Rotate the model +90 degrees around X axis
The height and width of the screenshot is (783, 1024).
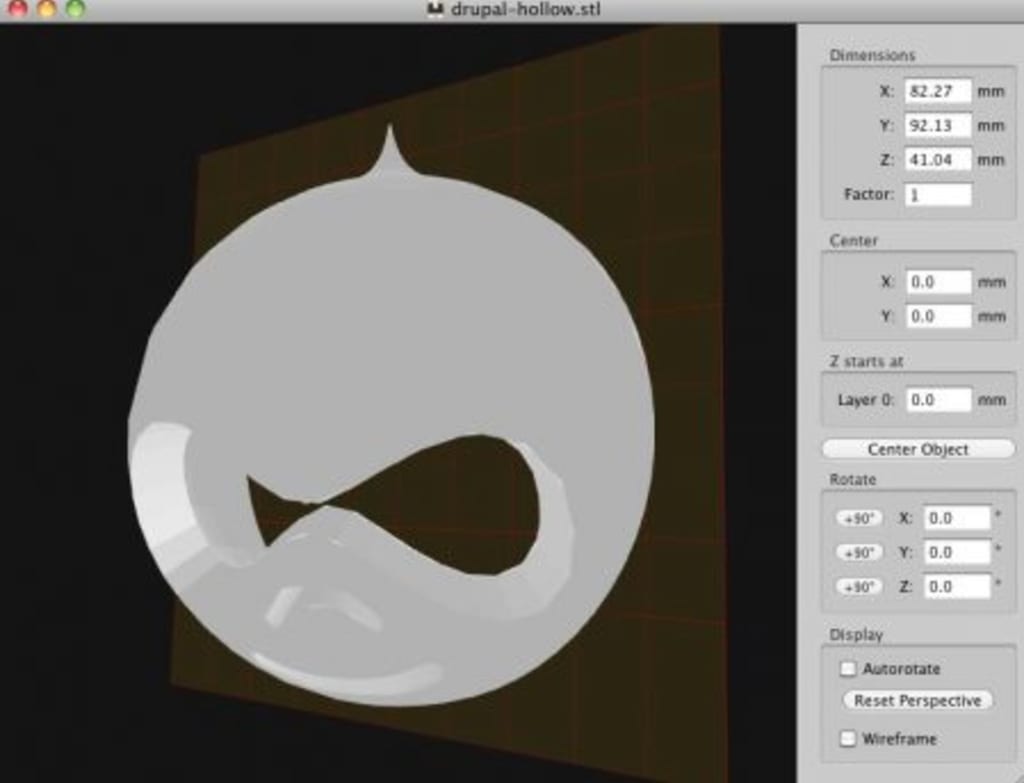point(860,517)
